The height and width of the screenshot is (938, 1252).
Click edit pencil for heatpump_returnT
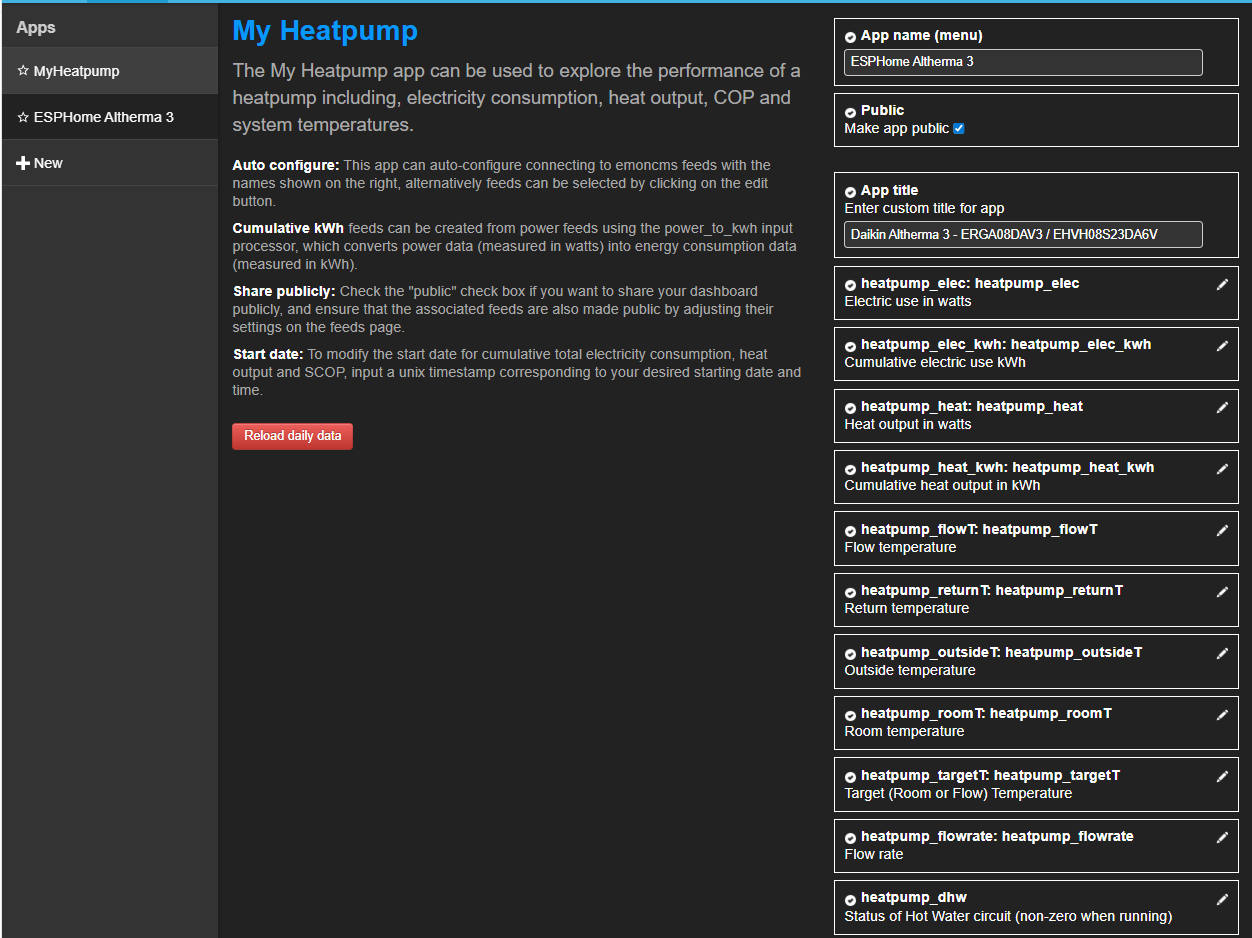pyautogui.click(x=1221, y=592)
